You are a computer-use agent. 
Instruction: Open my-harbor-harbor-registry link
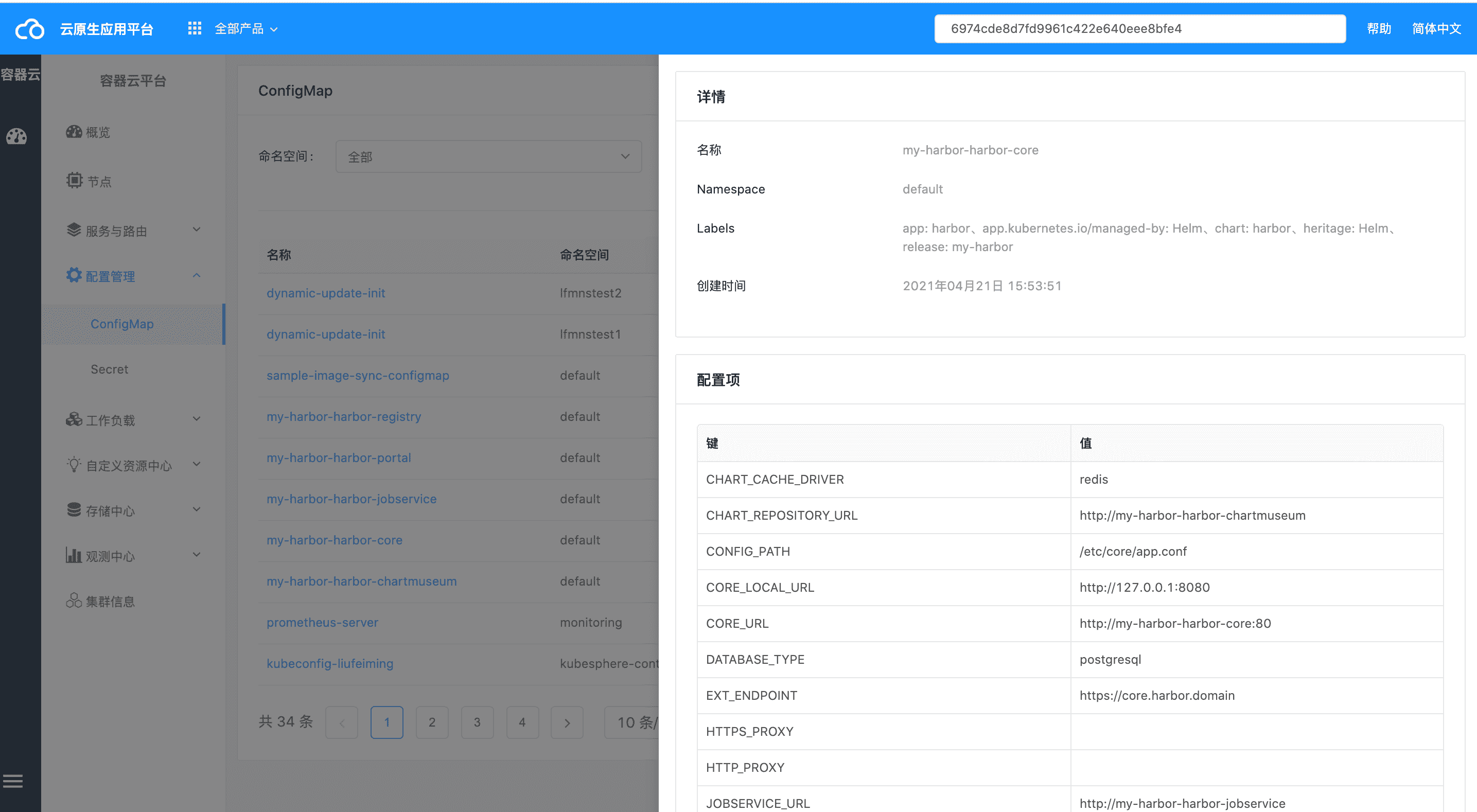(x=343, y=417)
